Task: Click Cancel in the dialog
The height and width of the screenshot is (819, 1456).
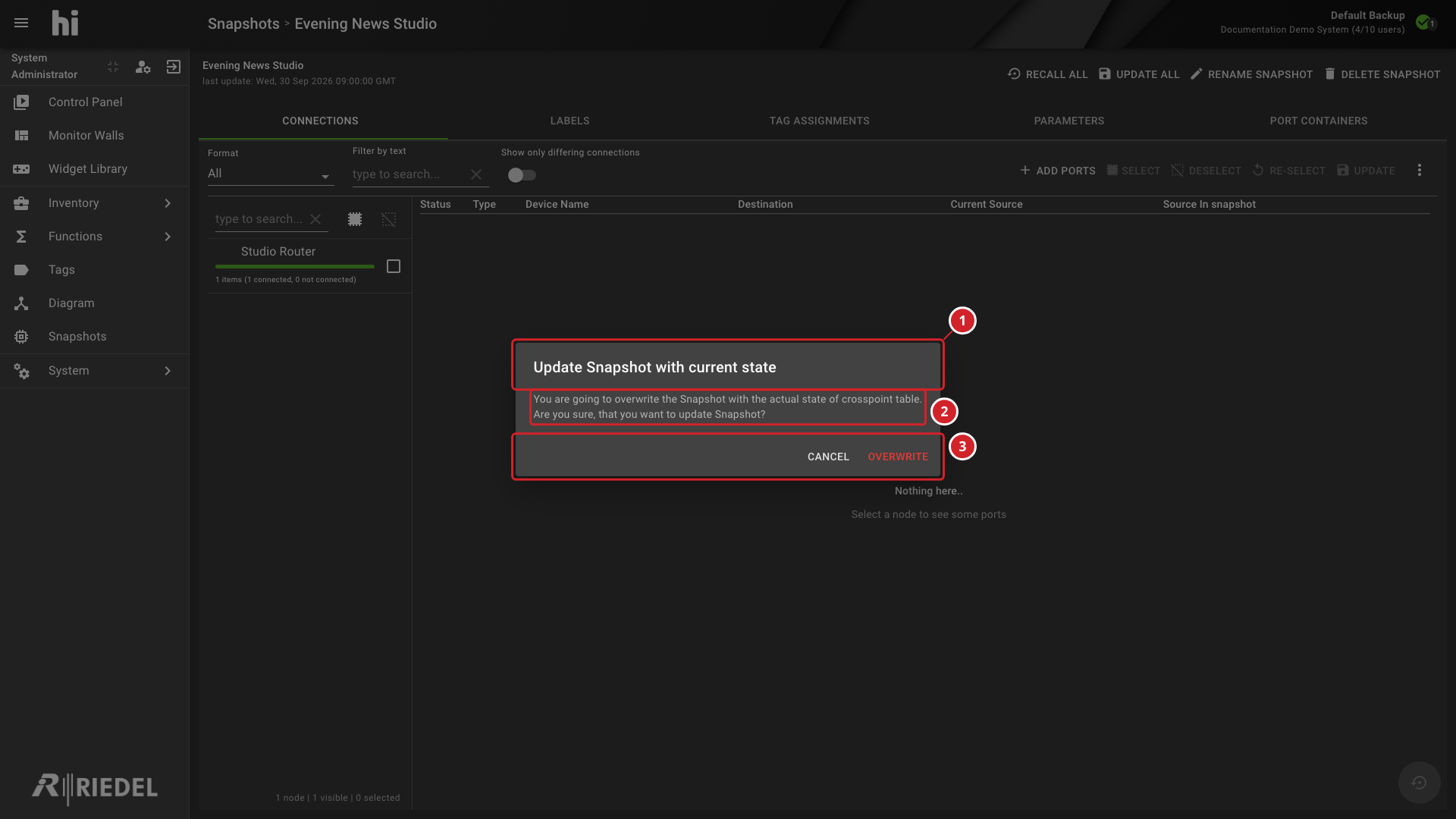Action: pyautogui.click(x=828, y=457)
